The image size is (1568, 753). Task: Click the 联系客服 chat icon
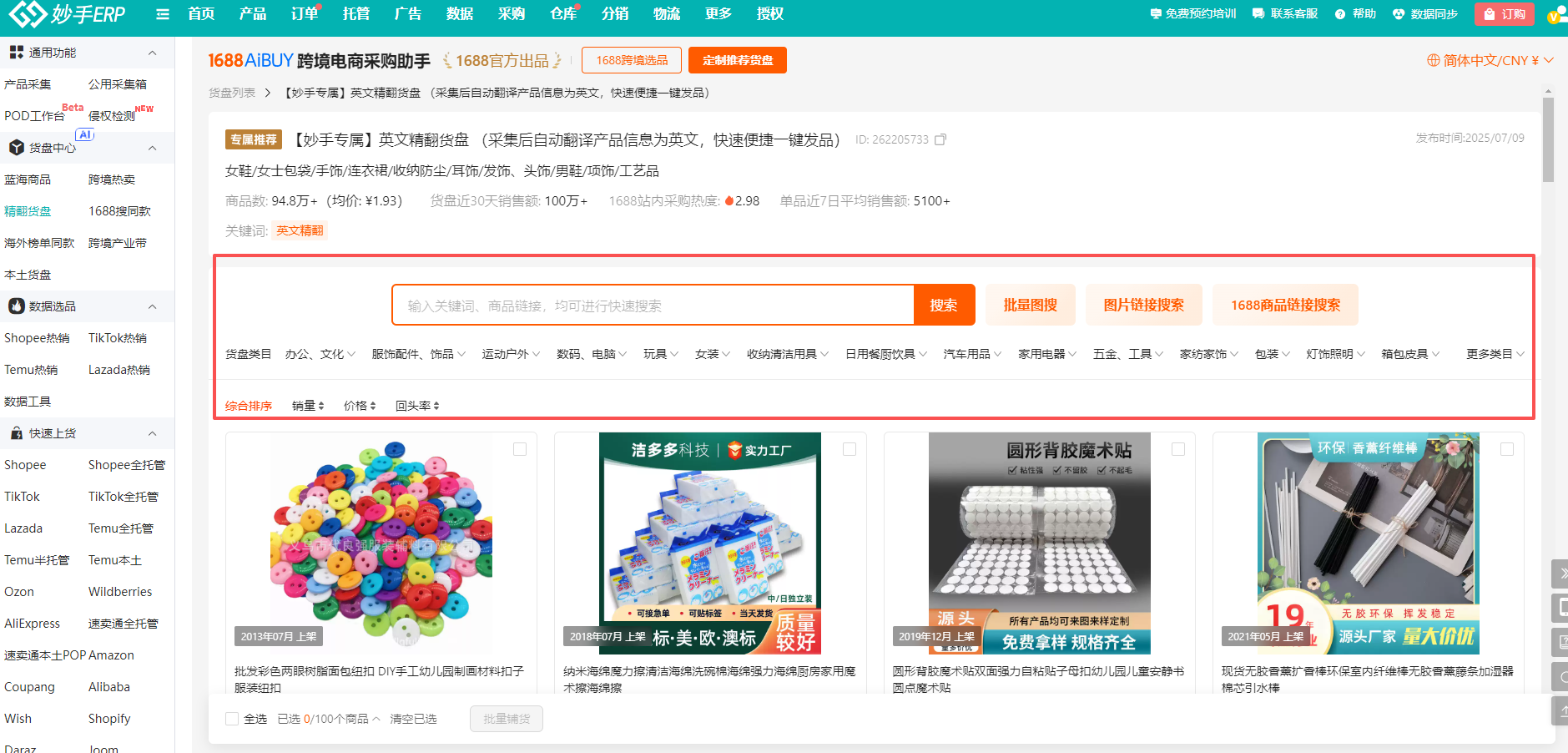click(1258, 14)
